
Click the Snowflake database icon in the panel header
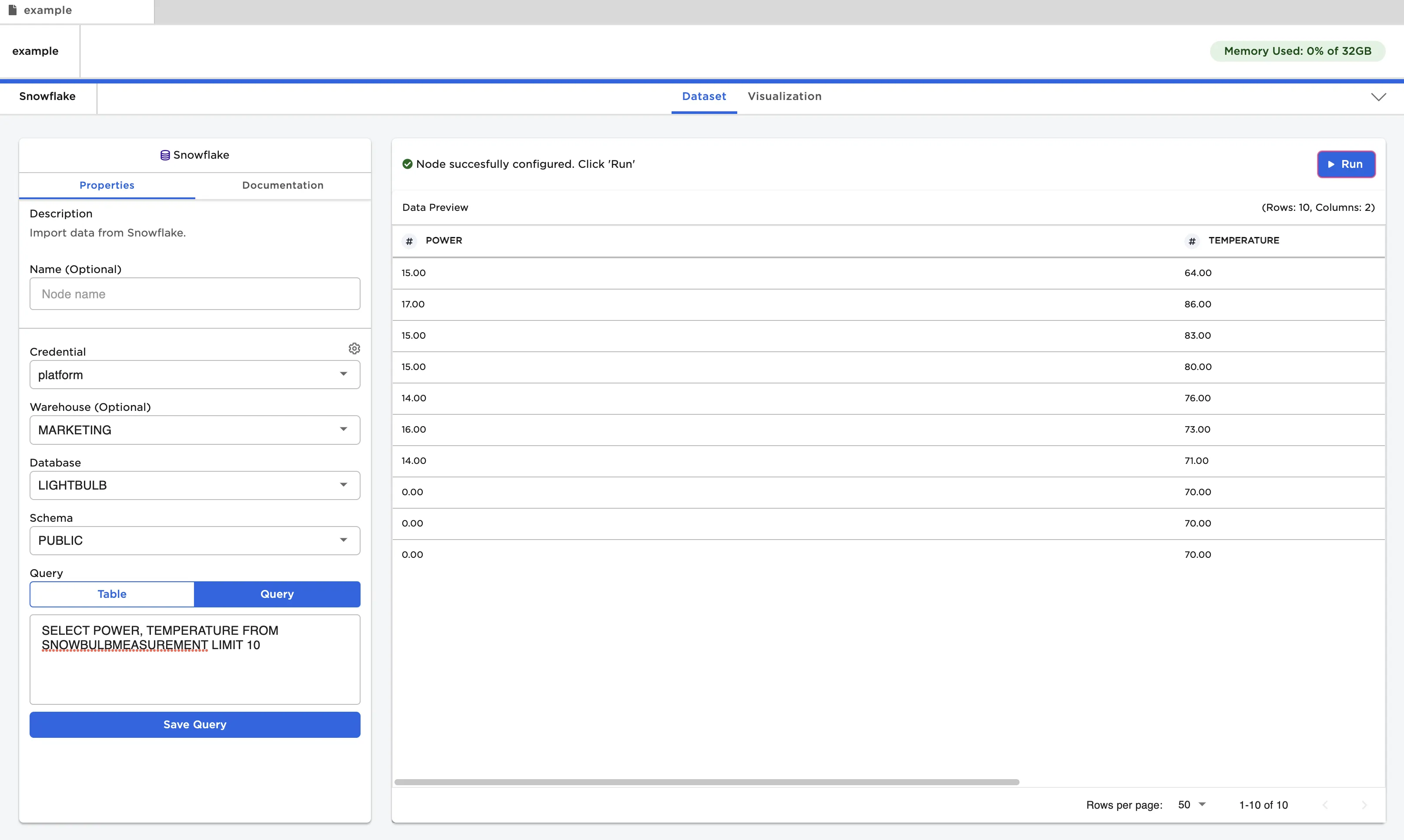click(x=165, y=154)
